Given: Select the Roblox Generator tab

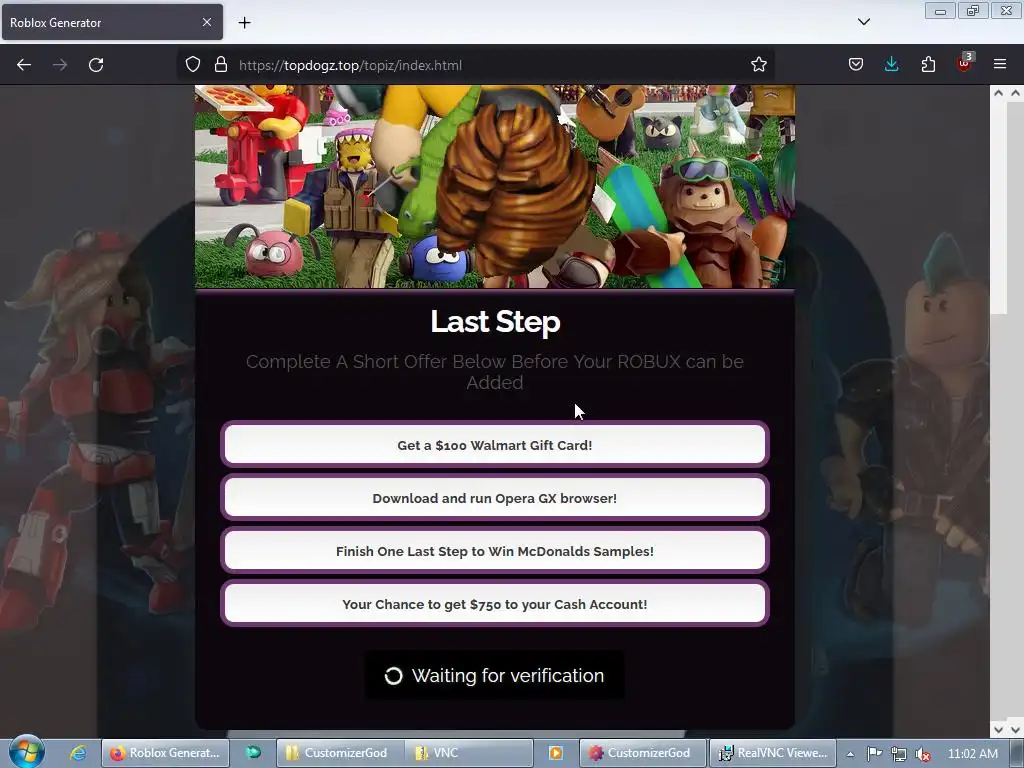Looking at the screenshot, I should coord(112,22).
